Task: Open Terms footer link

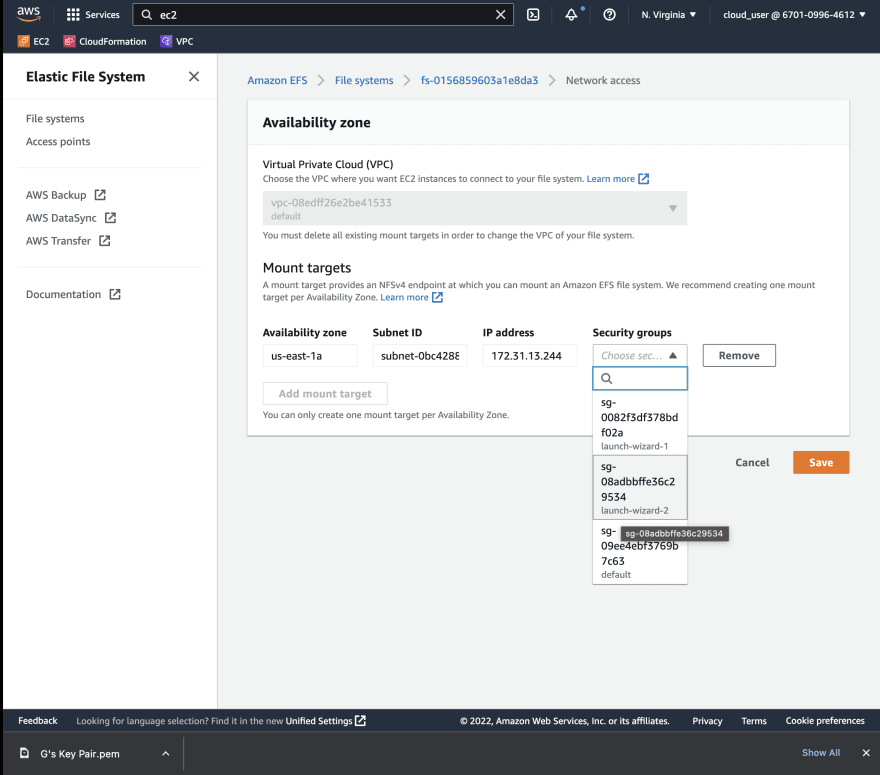Action: (754, 721)
